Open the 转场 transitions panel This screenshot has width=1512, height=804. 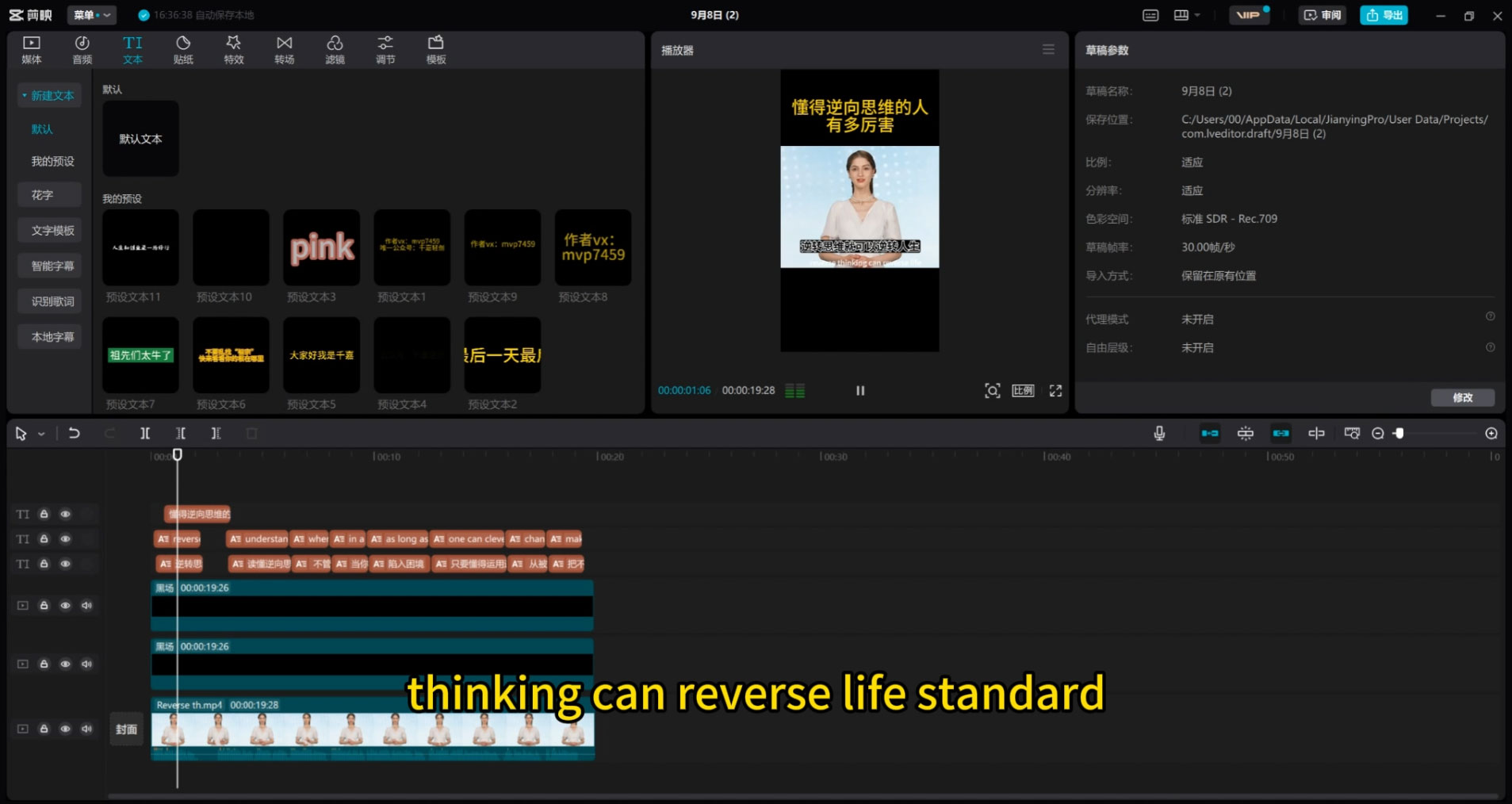click(x=284, y=49)
